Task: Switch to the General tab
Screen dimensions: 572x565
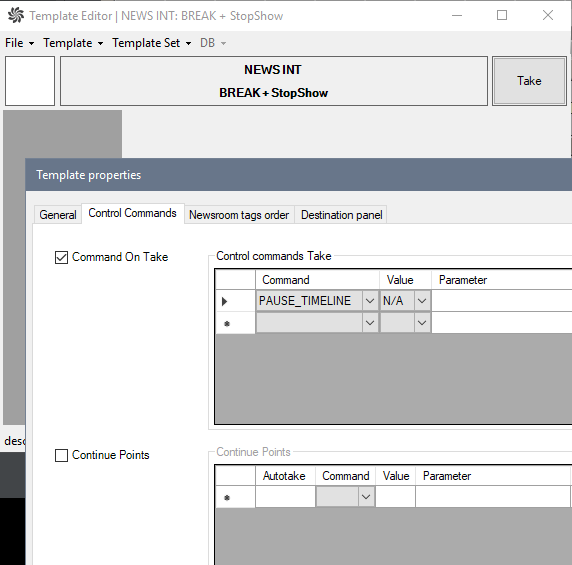Action: point(58,214)
